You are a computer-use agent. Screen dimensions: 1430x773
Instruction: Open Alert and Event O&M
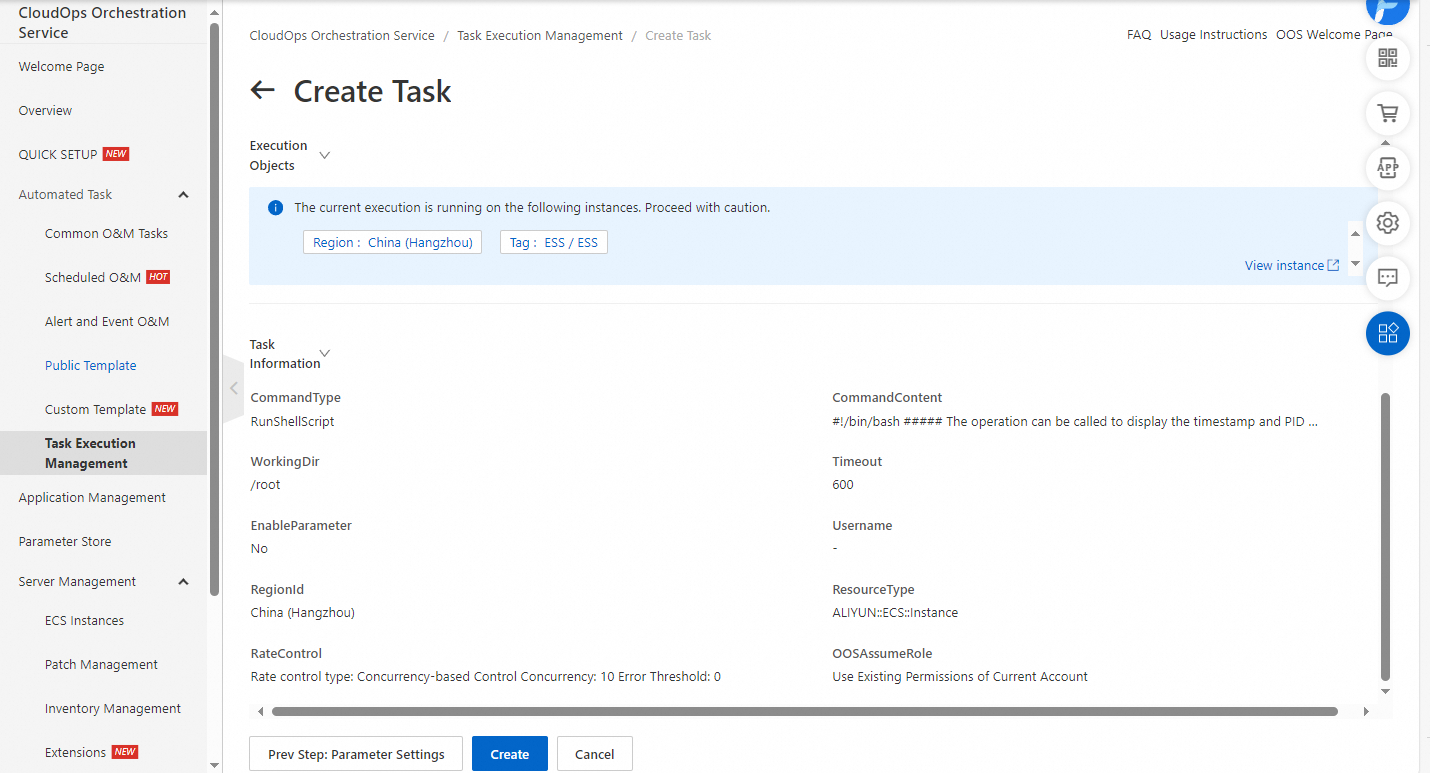[107, 322]
